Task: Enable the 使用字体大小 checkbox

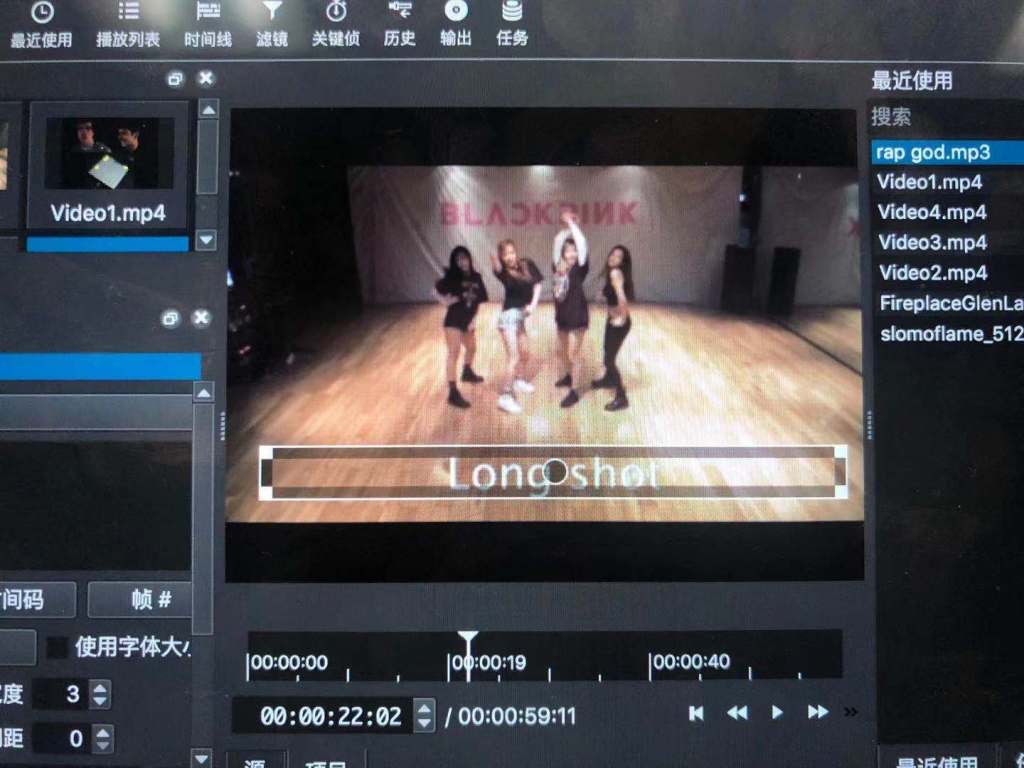Action: tap(59, 647)
